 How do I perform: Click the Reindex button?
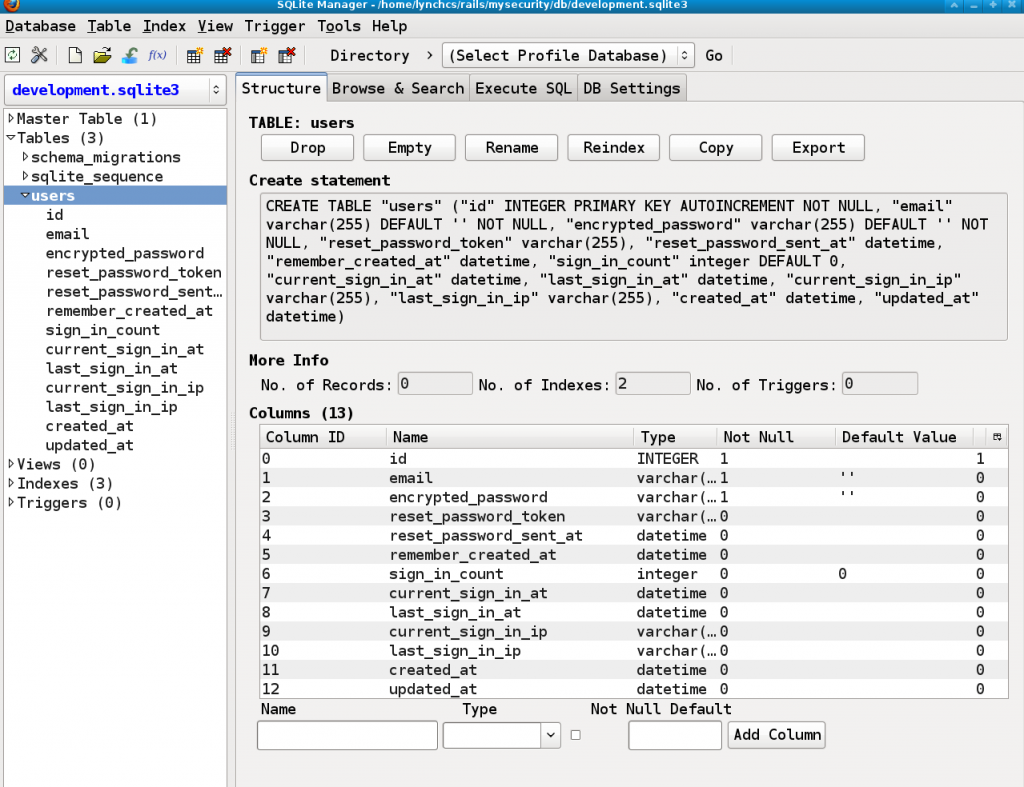614,148
